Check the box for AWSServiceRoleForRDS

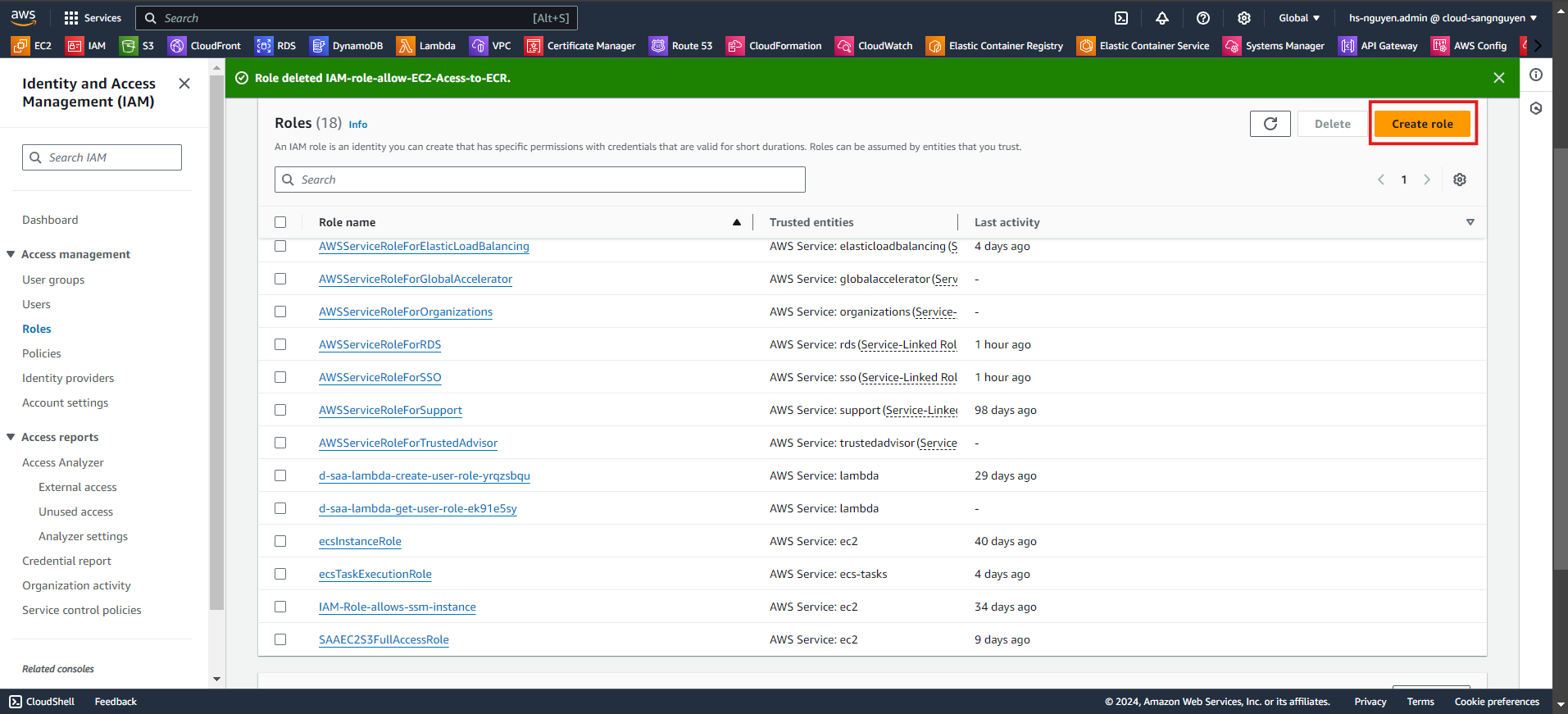(x=280, y=344)
